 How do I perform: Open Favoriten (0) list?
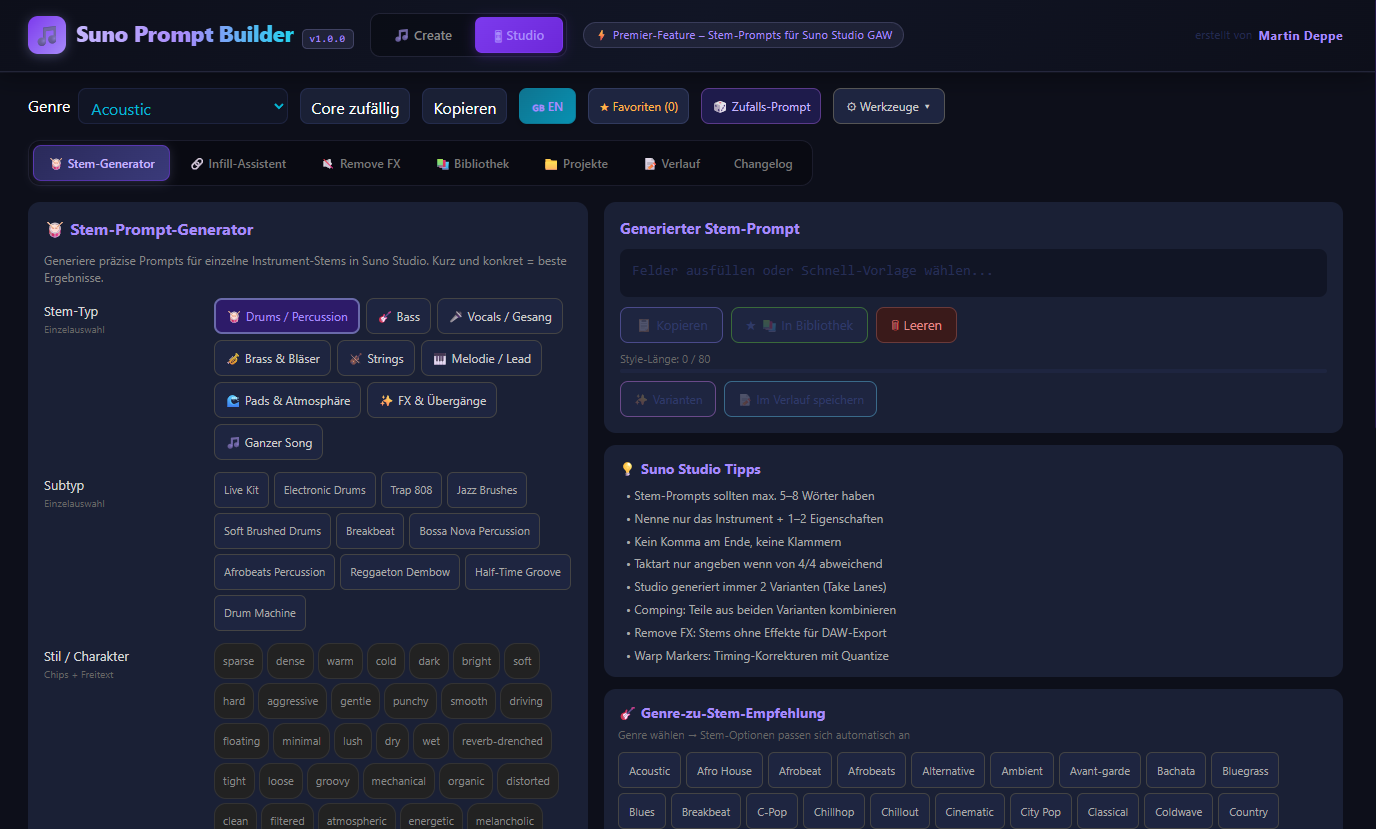pos(638,106)
